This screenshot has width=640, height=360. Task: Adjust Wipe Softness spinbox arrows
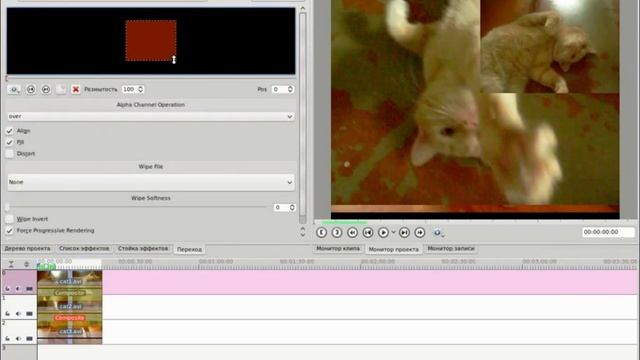[292, 208]
